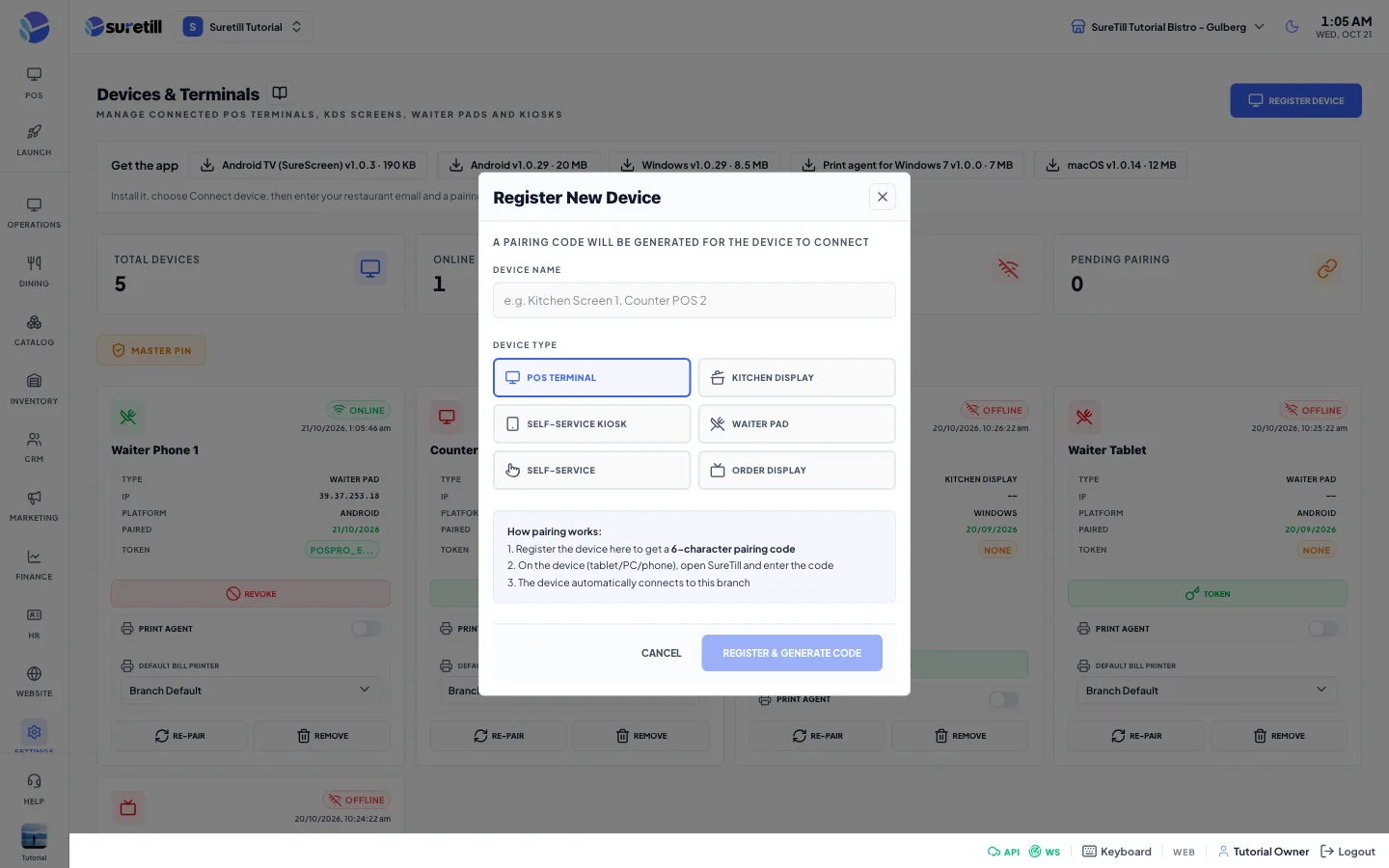Image resolution: width=1389 pixels, height=868 pixels.
Task: Open the Bistro – Gulberg branch dropdown
Action: point(1167,27)
